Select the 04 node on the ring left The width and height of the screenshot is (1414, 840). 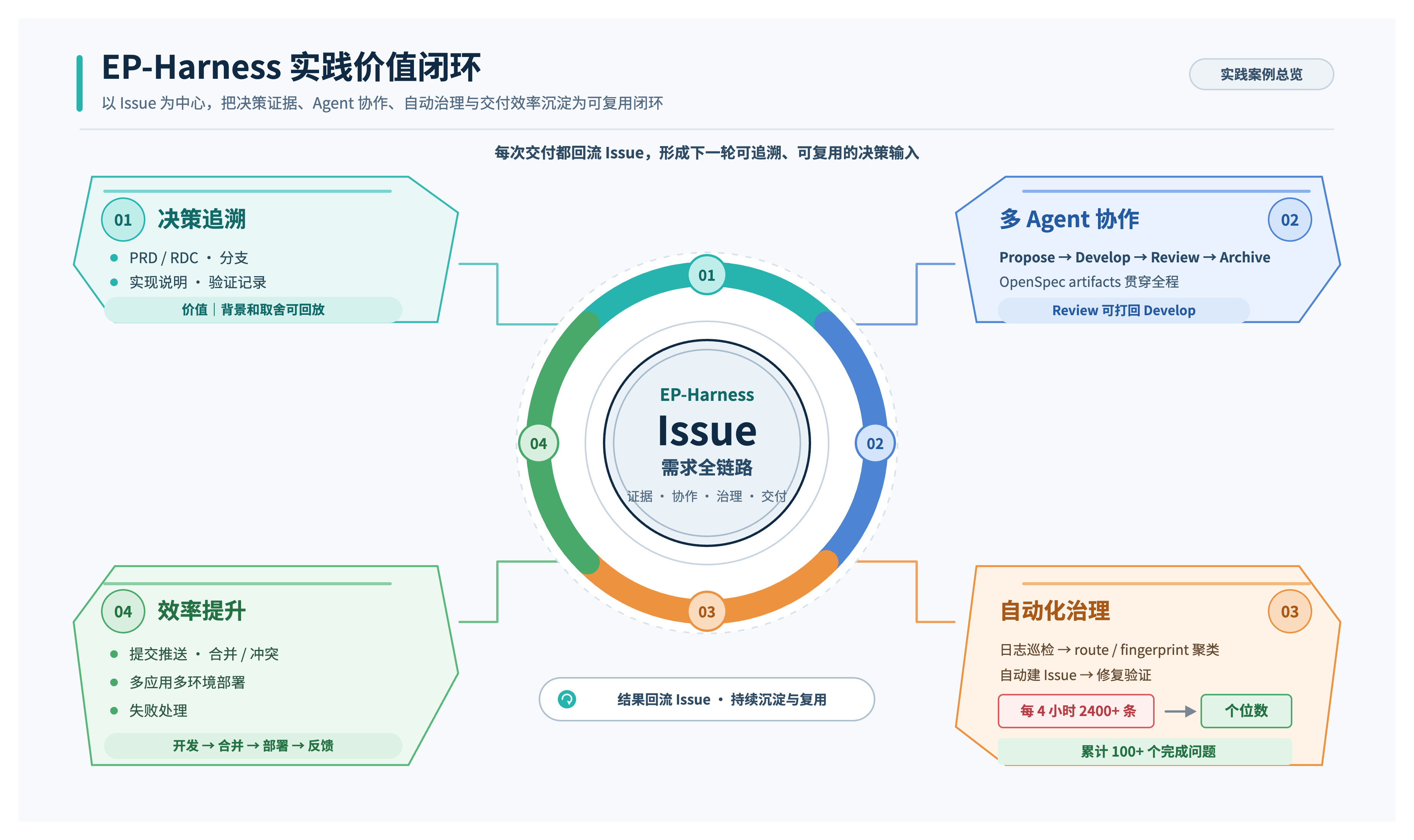click(x=538, y=443)
